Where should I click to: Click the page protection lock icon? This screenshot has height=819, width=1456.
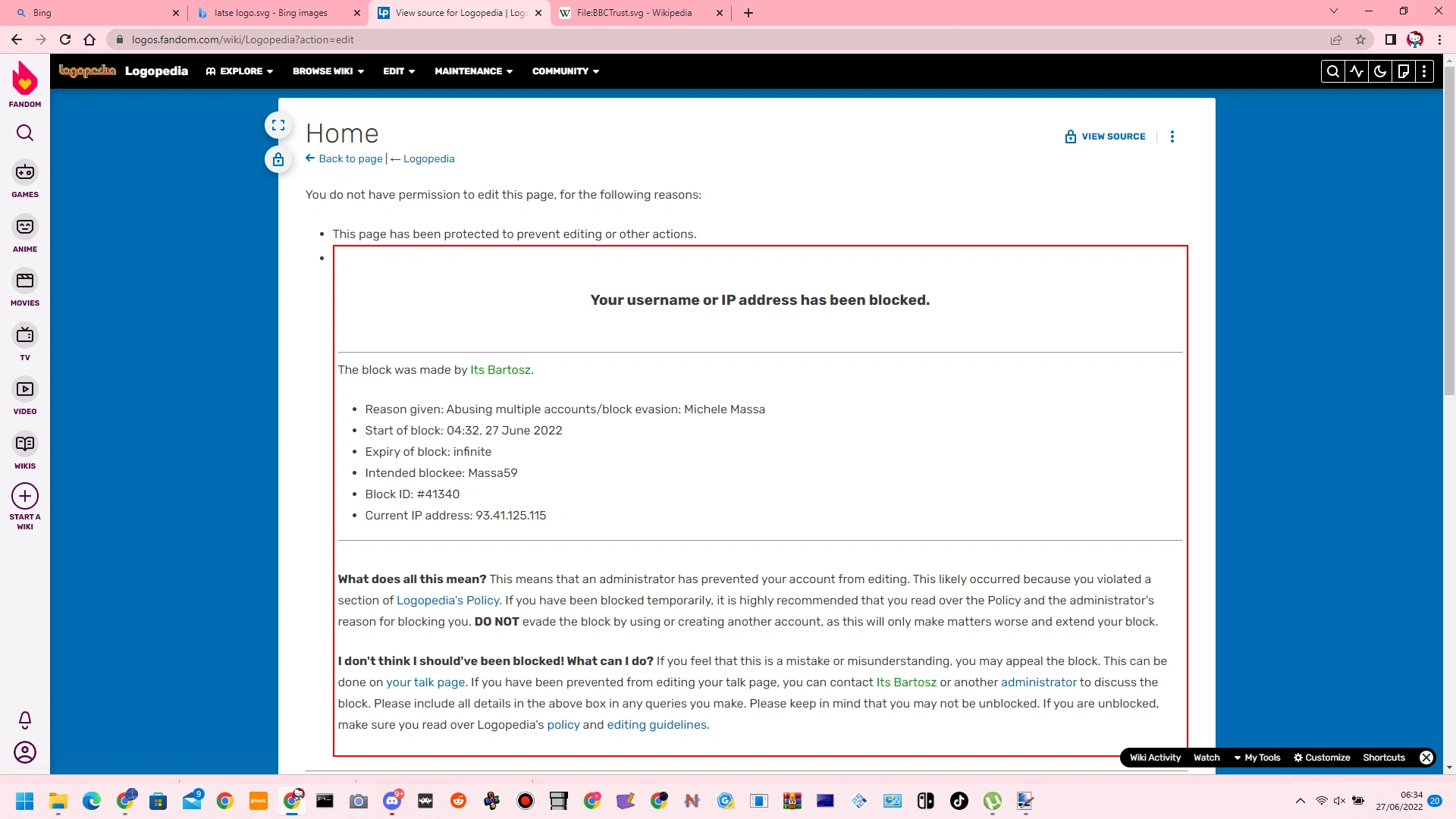pyautogui.click(x=278, y=160)
